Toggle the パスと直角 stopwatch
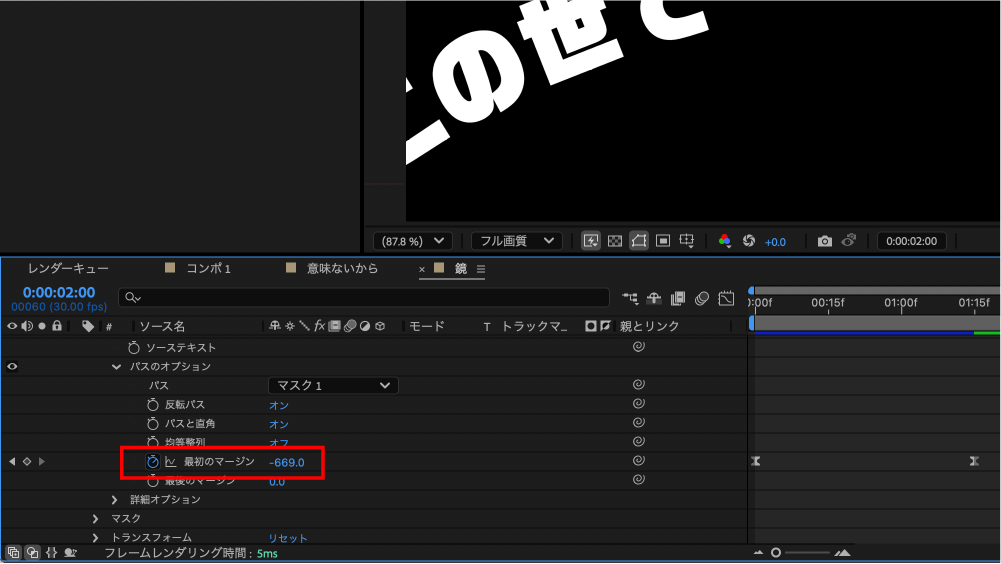1001x564 pixels. [153, 423]
